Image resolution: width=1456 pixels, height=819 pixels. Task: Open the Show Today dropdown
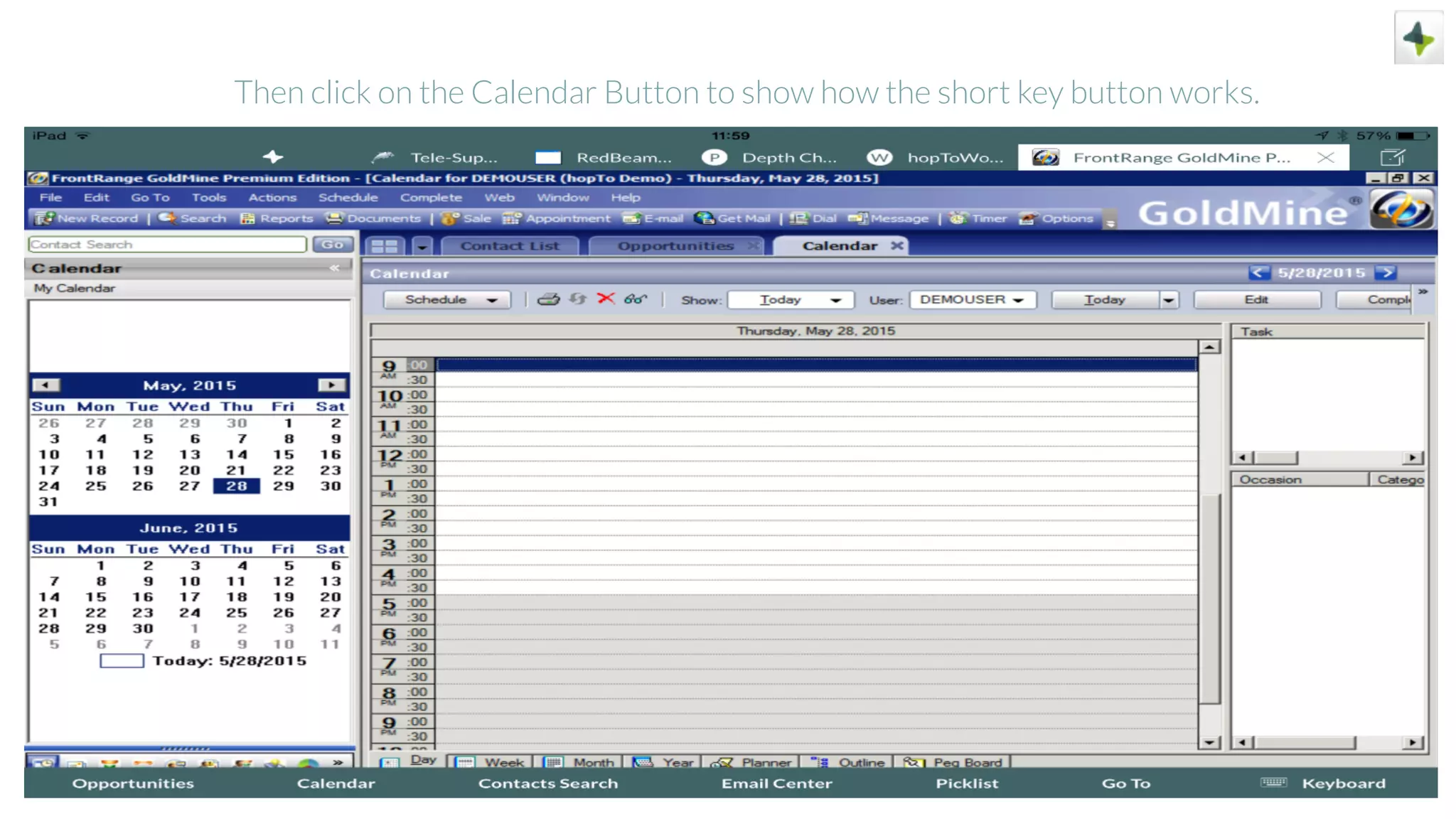pyautogui.click(x=790, y=300)
